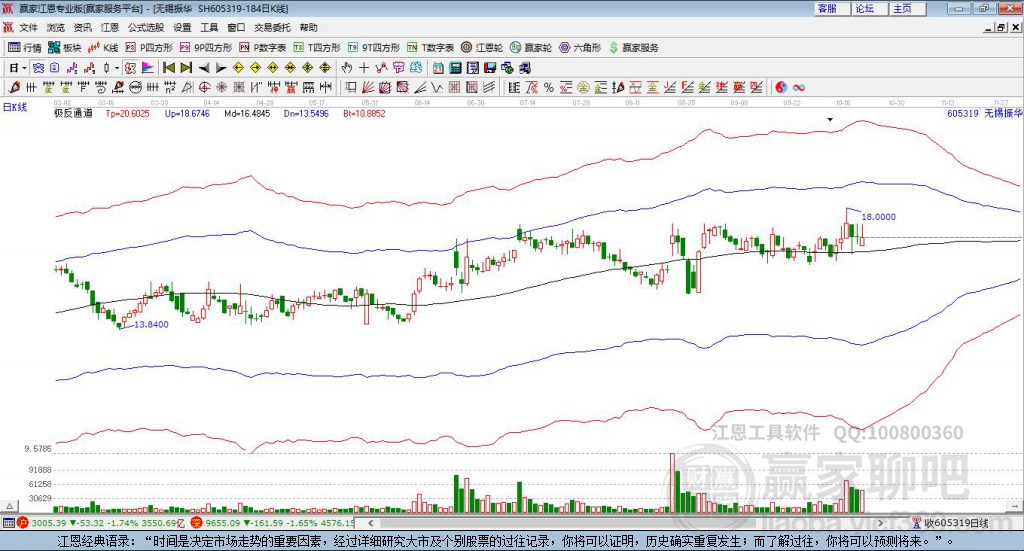Viewport: 1024px width, 551px height.
Task: Click the black right arrow icon
Action: tap(221, 68)
